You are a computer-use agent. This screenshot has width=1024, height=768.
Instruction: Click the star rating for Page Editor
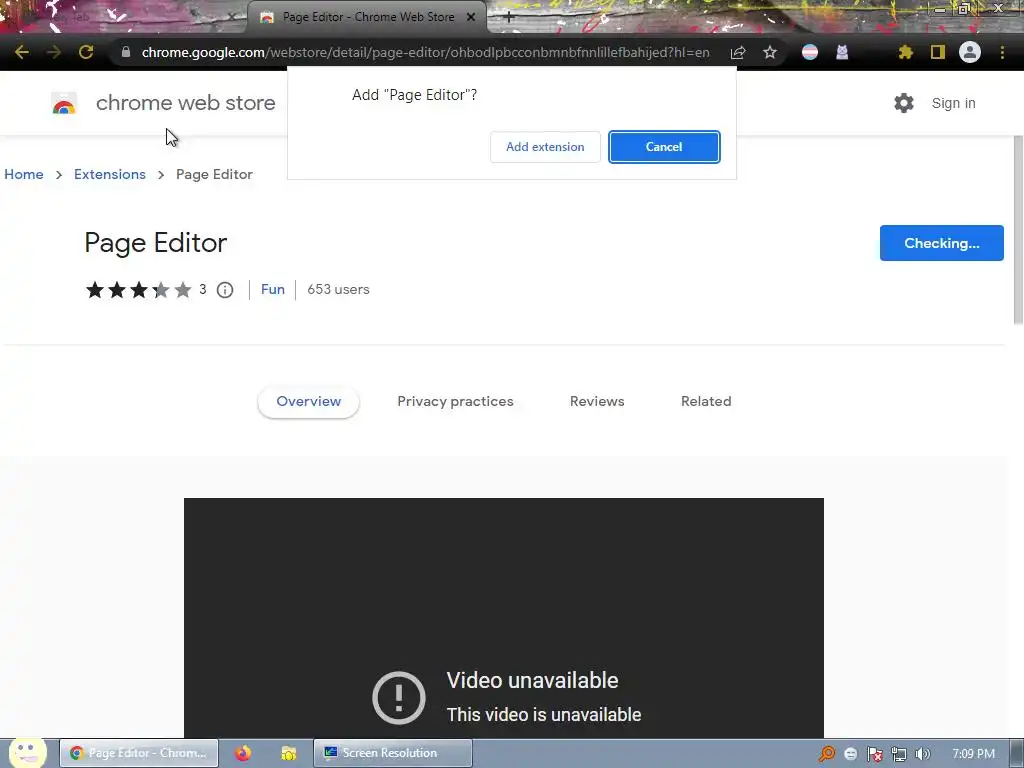(x=138, y=290)
